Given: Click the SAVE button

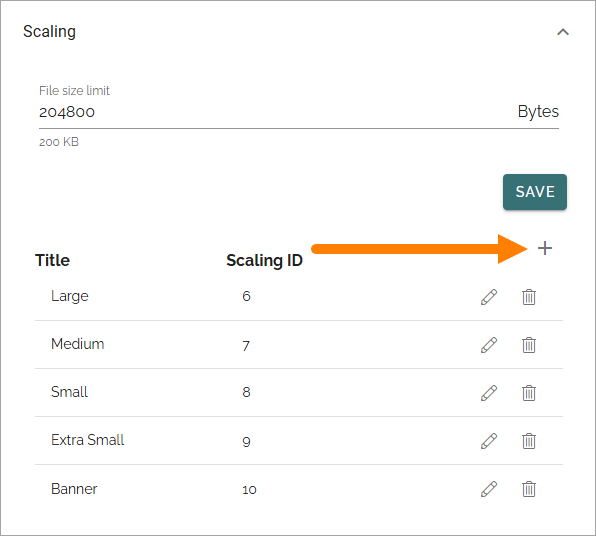Looking at the screenshot, I should (x=535, y=192).
